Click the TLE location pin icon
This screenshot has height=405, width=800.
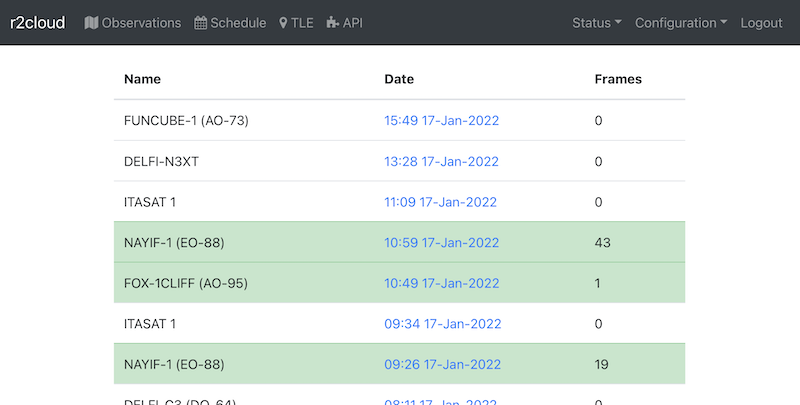tap(284, 23)
